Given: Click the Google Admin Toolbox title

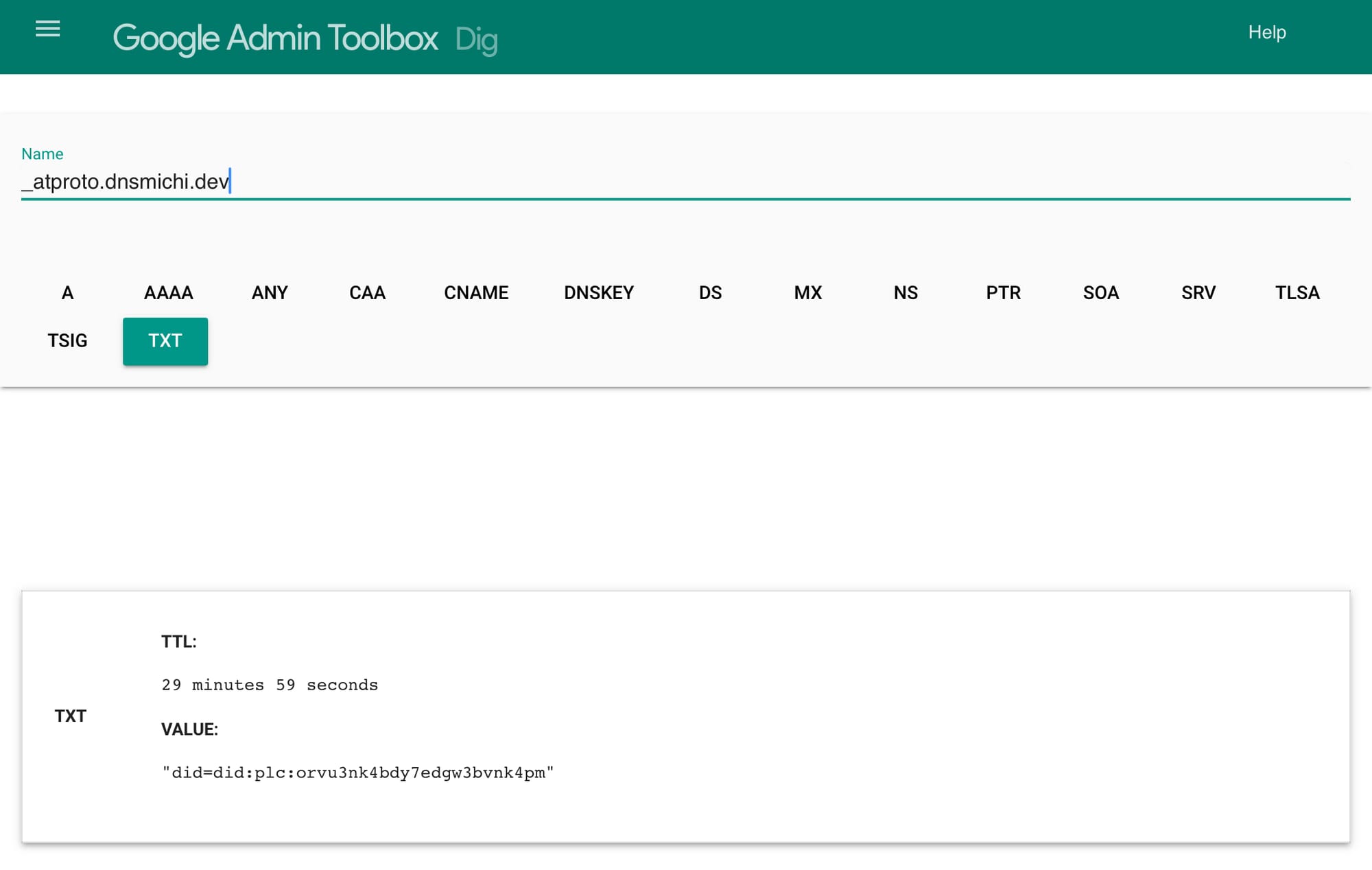Looking at the screenshot, I should tap(275, 38).
